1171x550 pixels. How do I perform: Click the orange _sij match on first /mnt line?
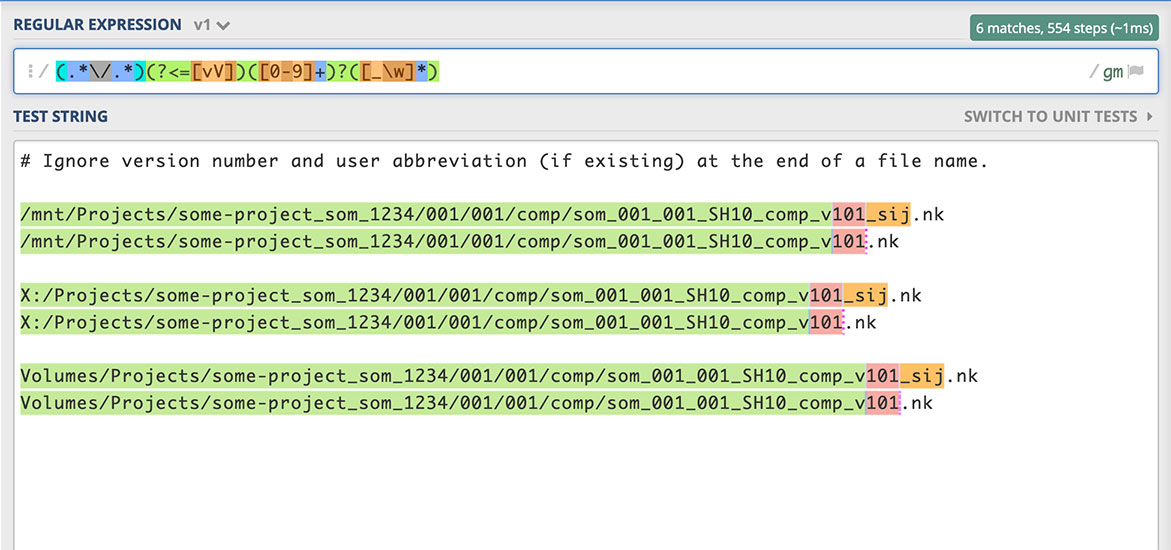coord(889,214)
